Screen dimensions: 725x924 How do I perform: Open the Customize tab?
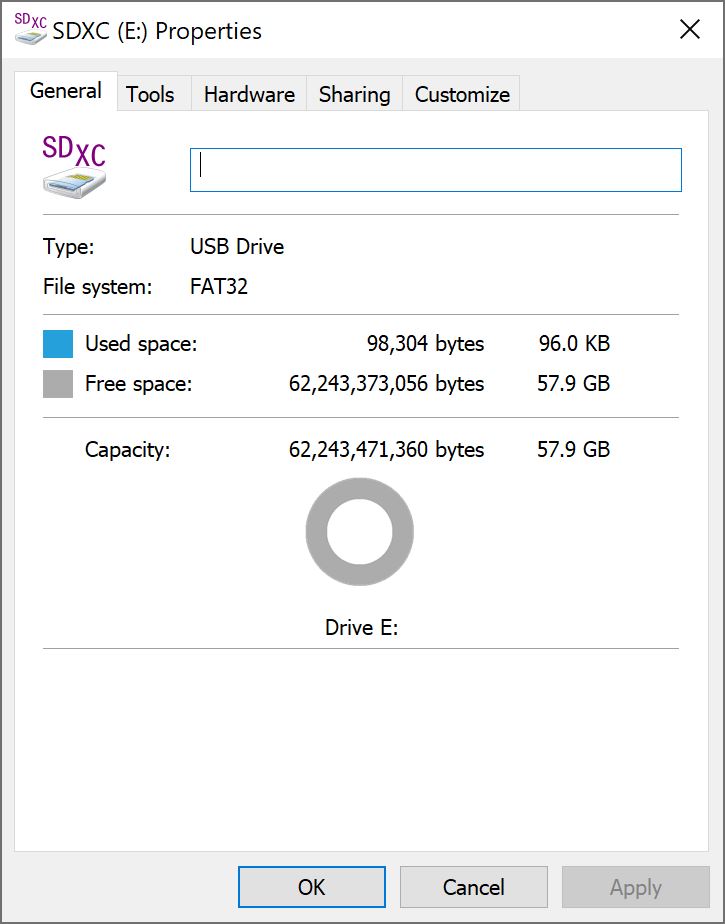pos(460,94)
